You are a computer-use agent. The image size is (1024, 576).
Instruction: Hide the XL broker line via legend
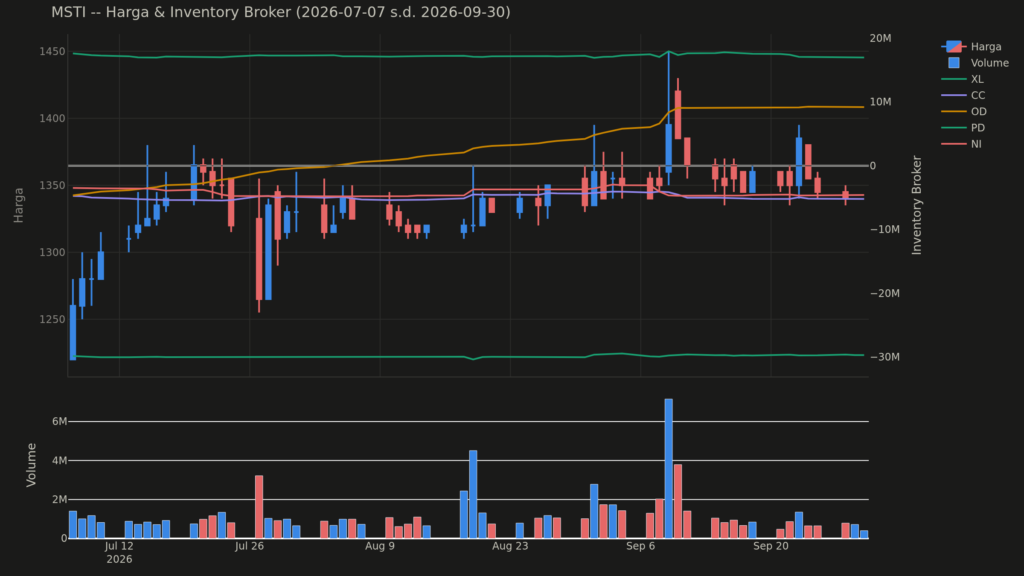(x=963, y=79)
